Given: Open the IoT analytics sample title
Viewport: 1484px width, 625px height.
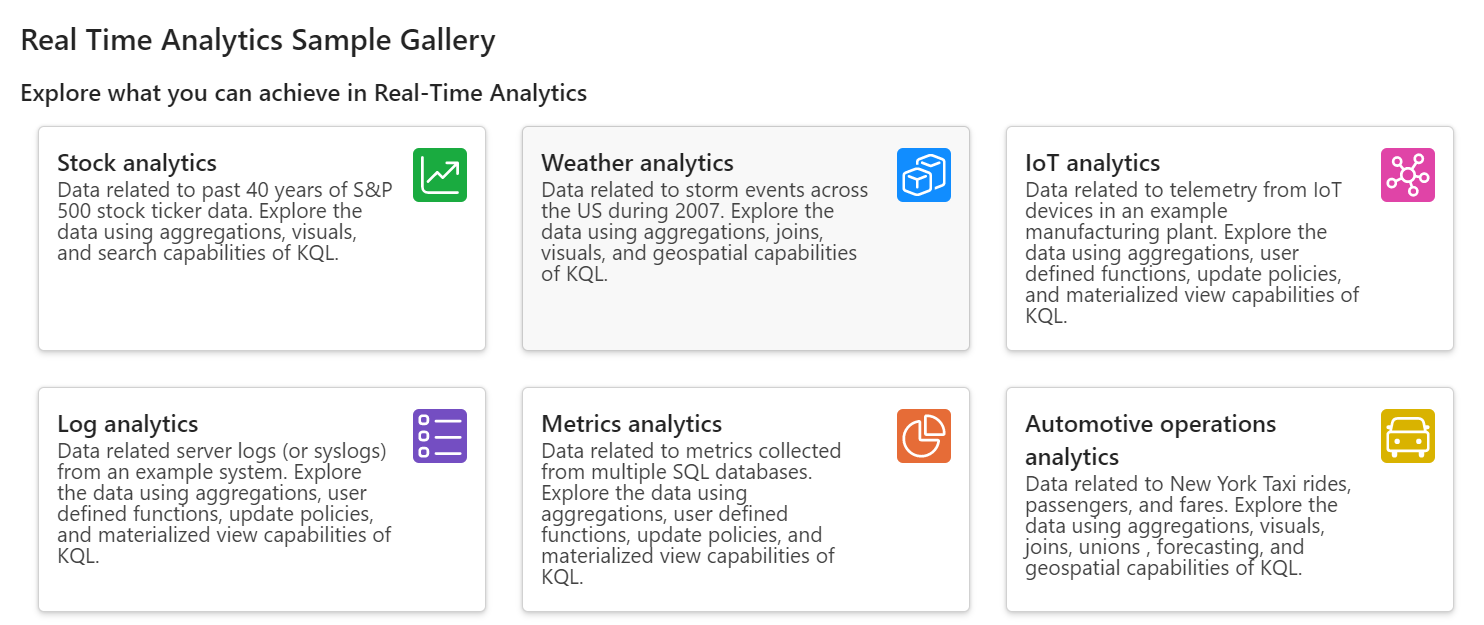Looking at the screenshot, I should tap(1092, 163).
